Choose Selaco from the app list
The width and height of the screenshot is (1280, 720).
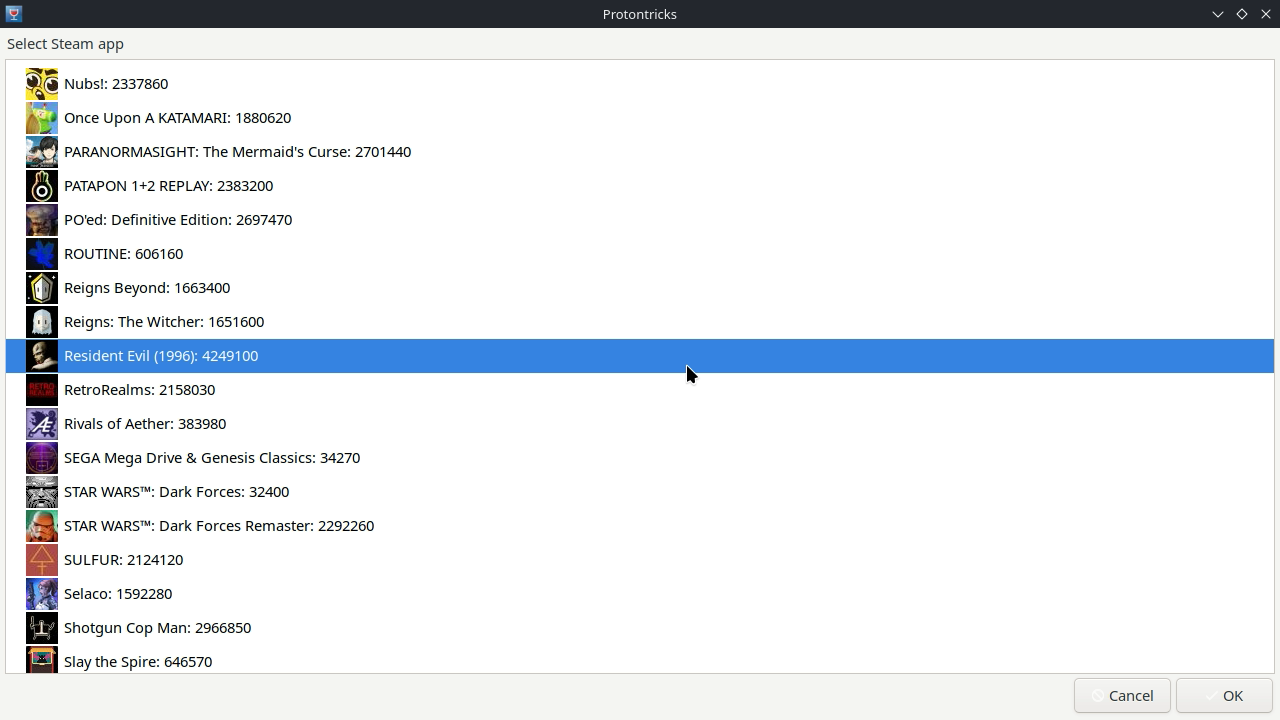(x=118, y=594)
